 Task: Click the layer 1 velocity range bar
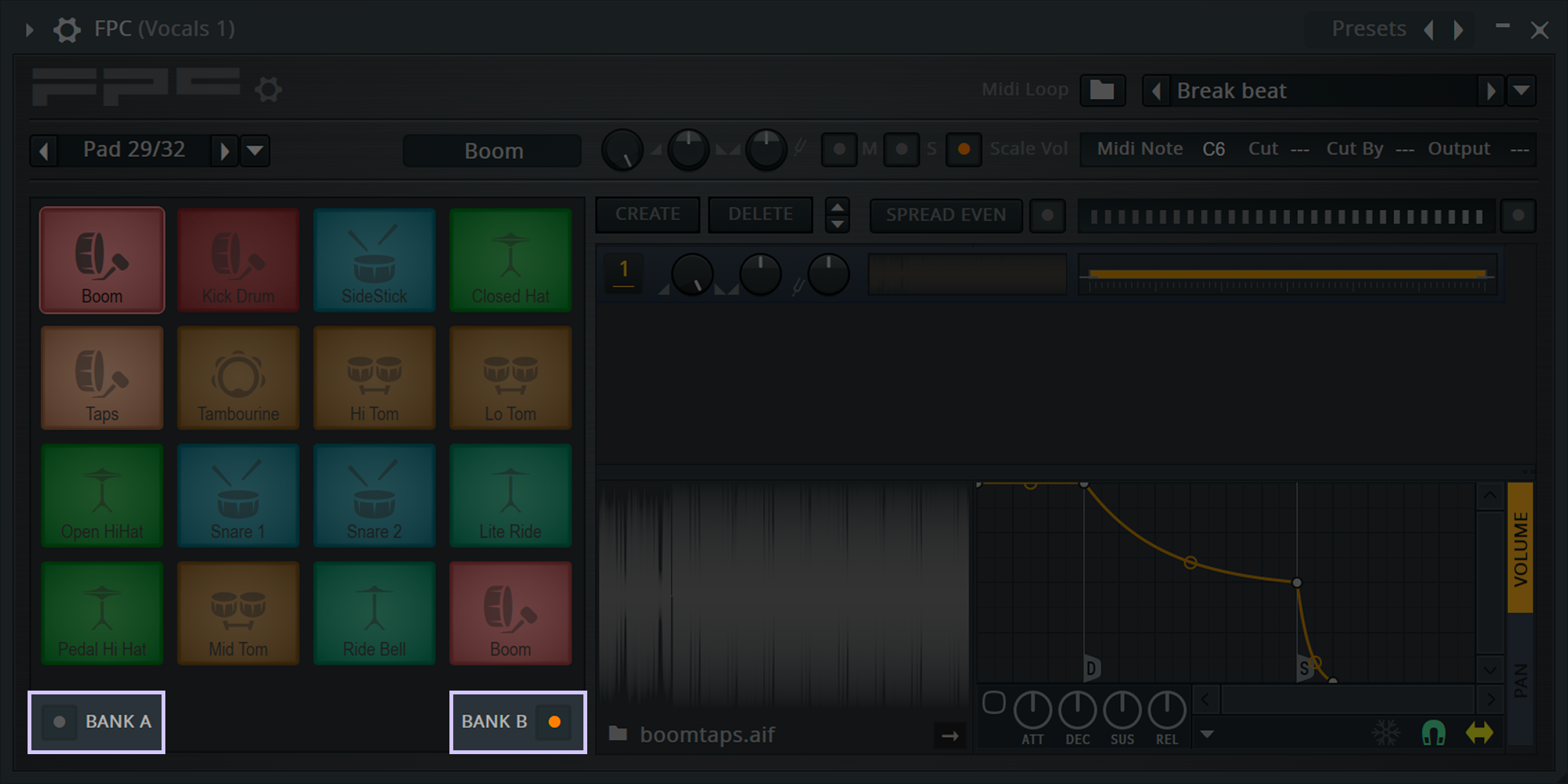(x=1287, y=274)
